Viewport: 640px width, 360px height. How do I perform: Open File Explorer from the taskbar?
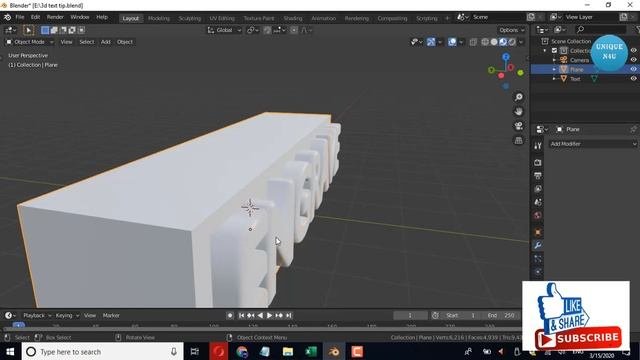[x=288, y=351]
